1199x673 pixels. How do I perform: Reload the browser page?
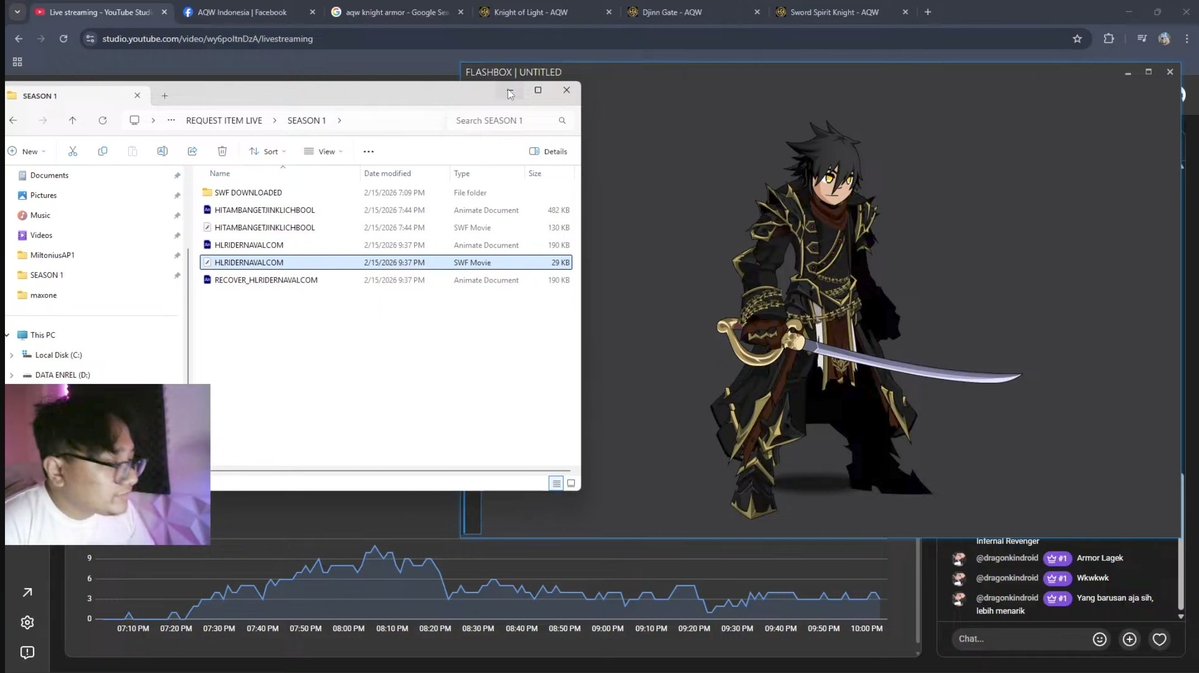(x=63, y=39)
